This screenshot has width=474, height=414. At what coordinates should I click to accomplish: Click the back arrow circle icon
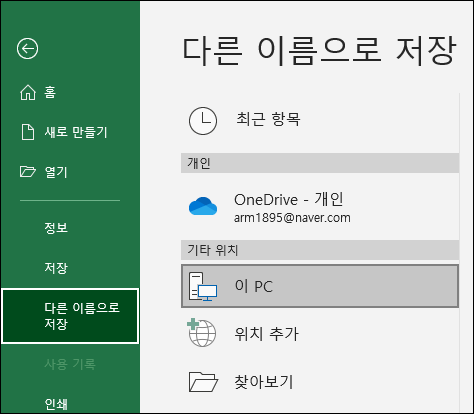27,49
